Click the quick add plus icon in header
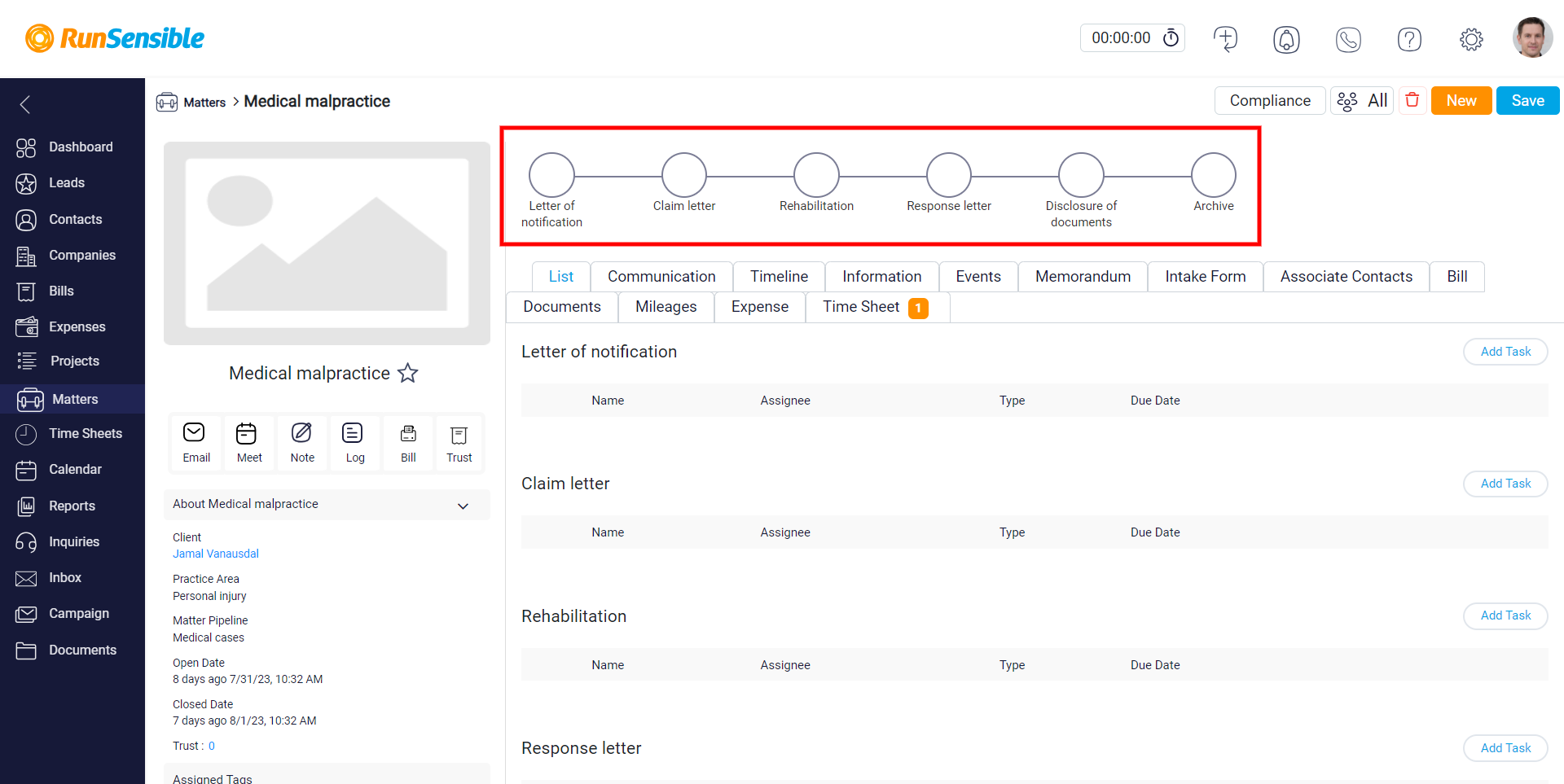Screen dimensions: 1564x784 tap(1225, 38)
